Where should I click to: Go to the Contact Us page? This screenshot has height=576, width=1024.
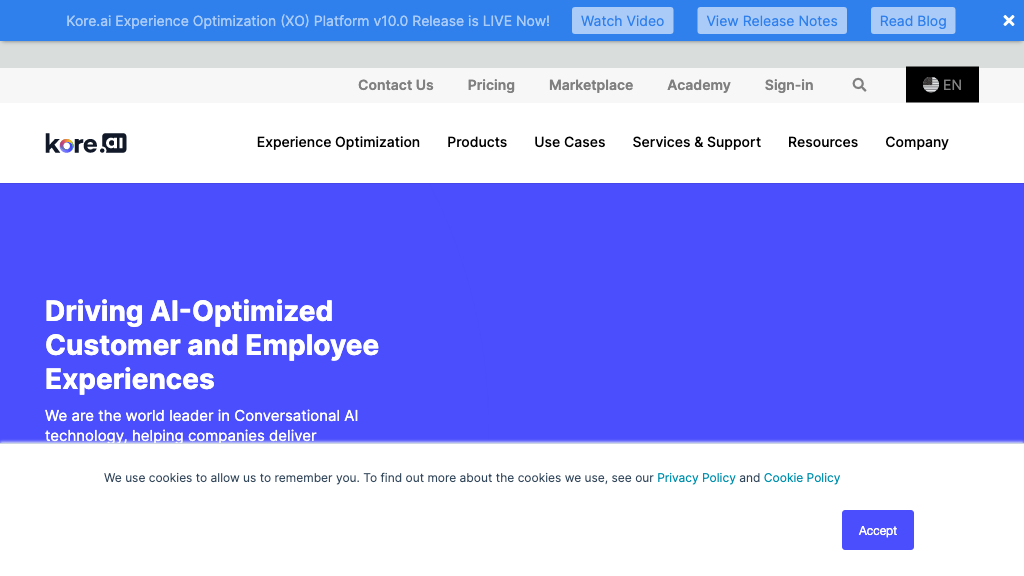(x=396, y=85)
